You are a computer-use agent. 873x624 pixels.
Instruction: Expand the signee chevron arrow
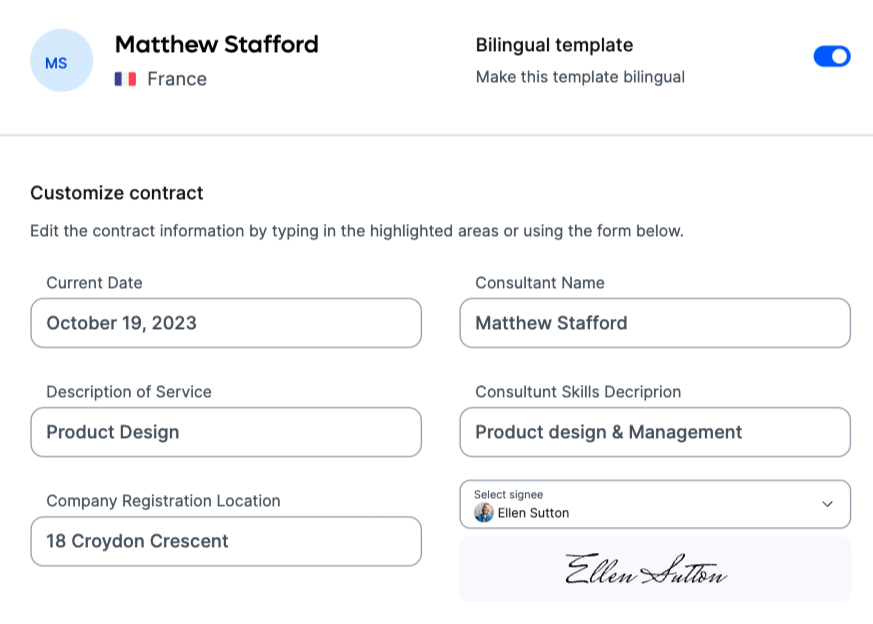pyautogui.click(x=829, y=504)
